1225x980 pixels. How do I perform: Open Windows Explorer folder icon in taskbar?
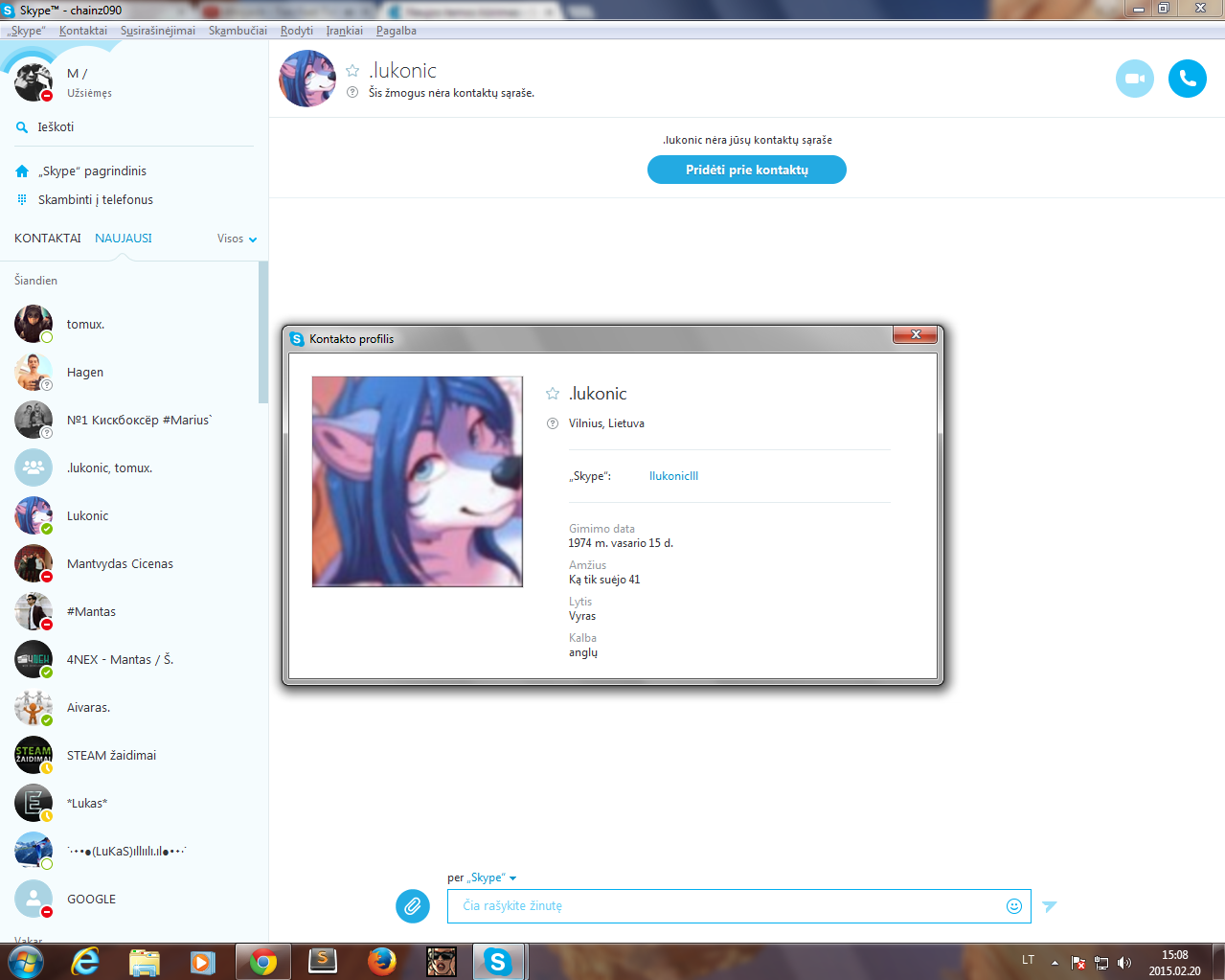click(x=145, y=962)
